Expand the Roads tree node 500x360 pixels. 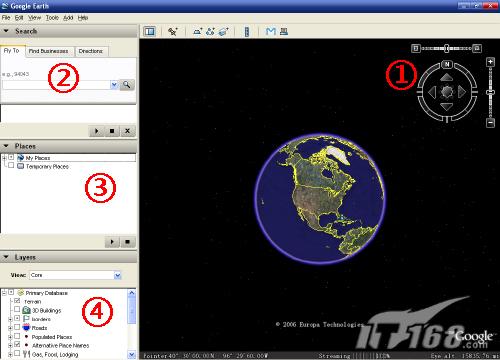coord(10,328)
